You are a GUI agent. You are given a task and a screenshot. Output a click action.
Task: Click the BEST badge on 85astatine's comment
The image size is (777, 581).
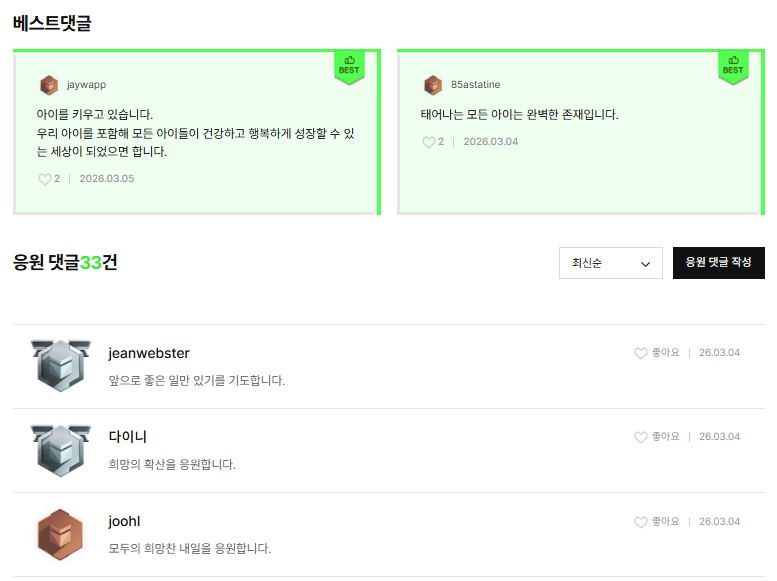[x=733, y=67]
